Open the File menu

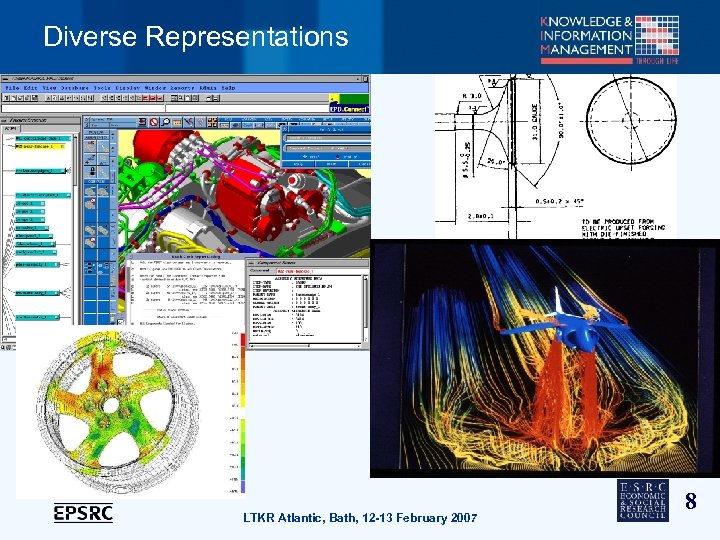(12, 87)
